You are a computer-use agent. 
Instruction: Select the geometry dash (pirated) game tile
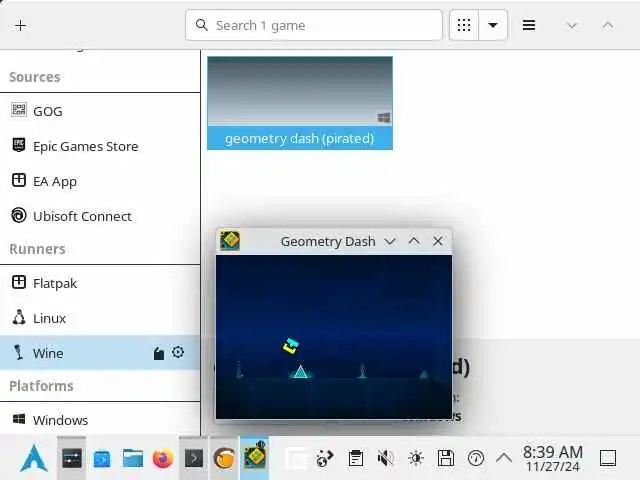coord(300,103)
